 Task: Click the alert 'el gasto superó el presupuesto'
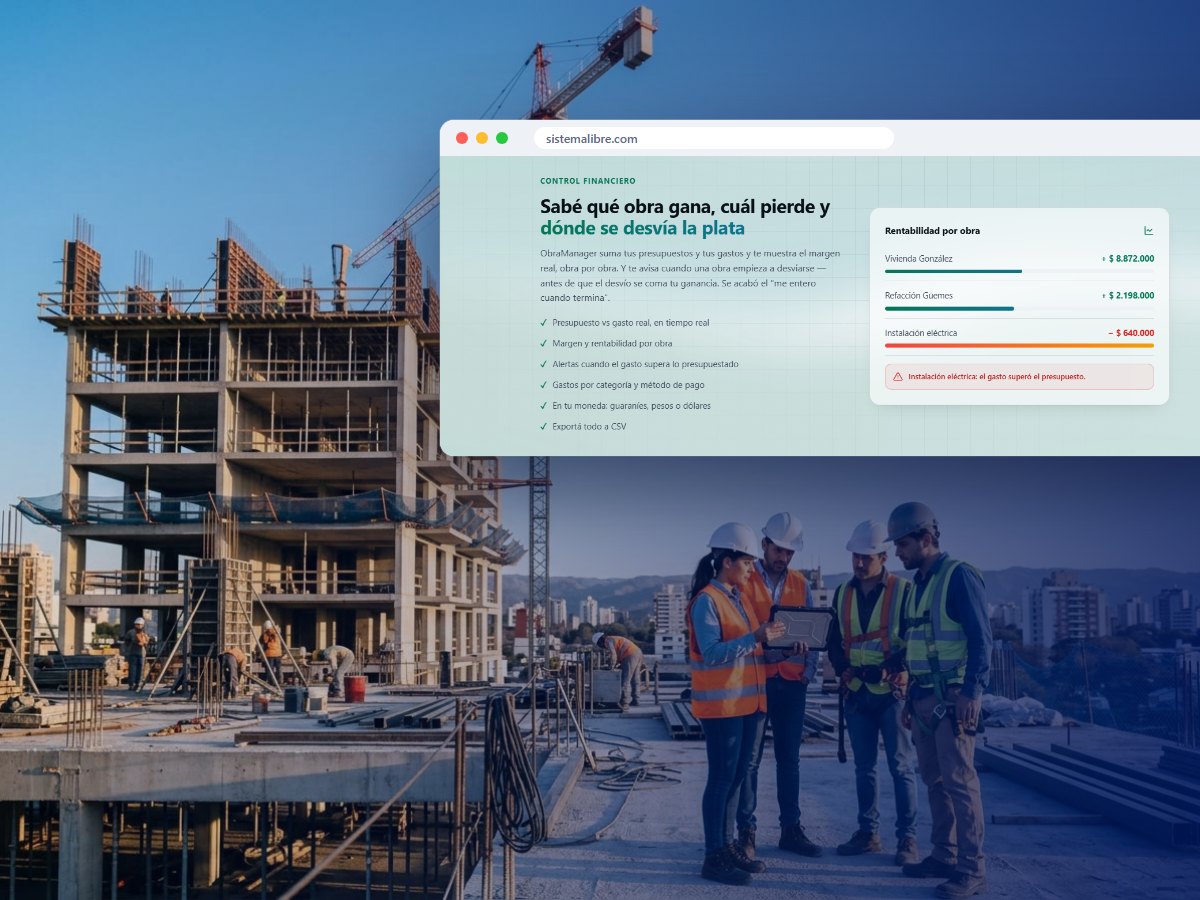1019,377
